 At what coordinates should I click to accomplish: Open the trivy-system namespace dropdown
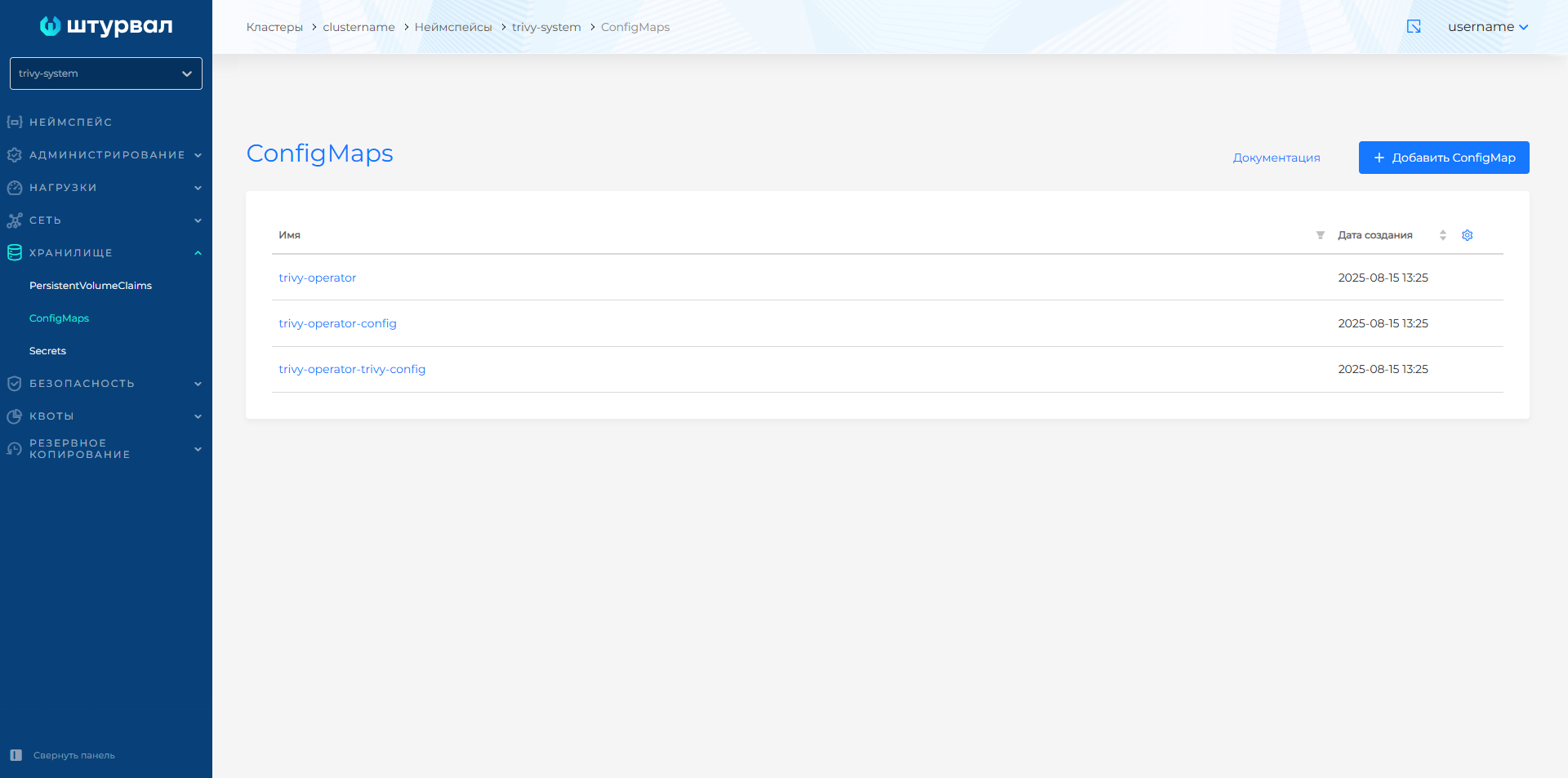coord(106,73)
